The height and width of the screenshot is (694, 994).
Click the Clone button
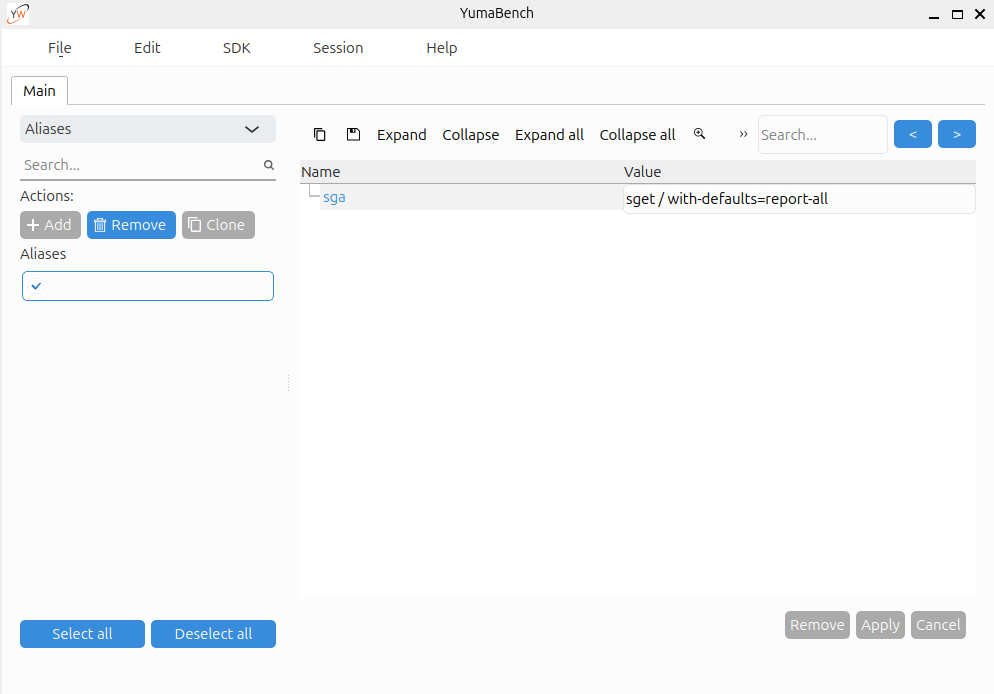pyautogui.click(x=218, y=225)
